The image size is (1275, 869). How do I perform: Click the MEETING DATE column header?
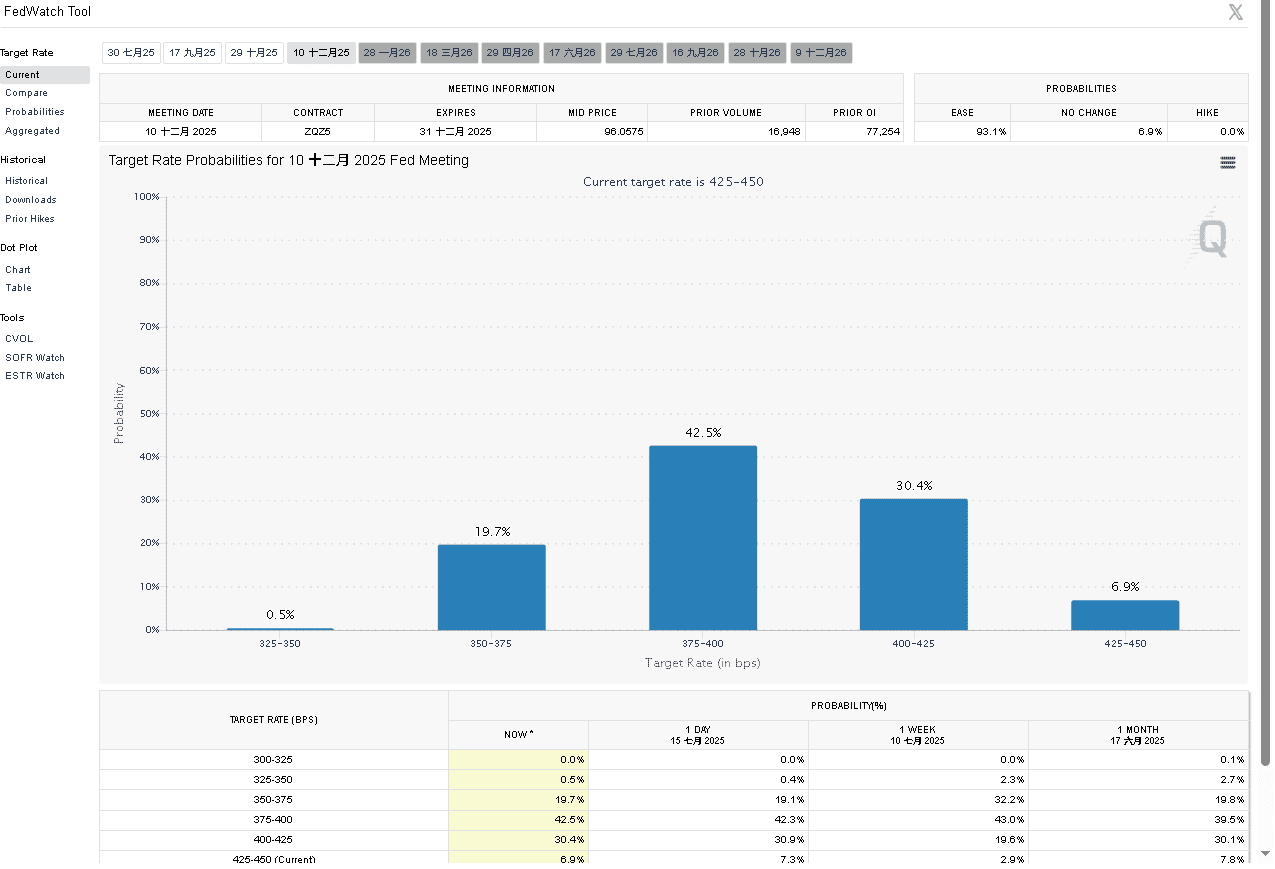click(x=181, y=113)
